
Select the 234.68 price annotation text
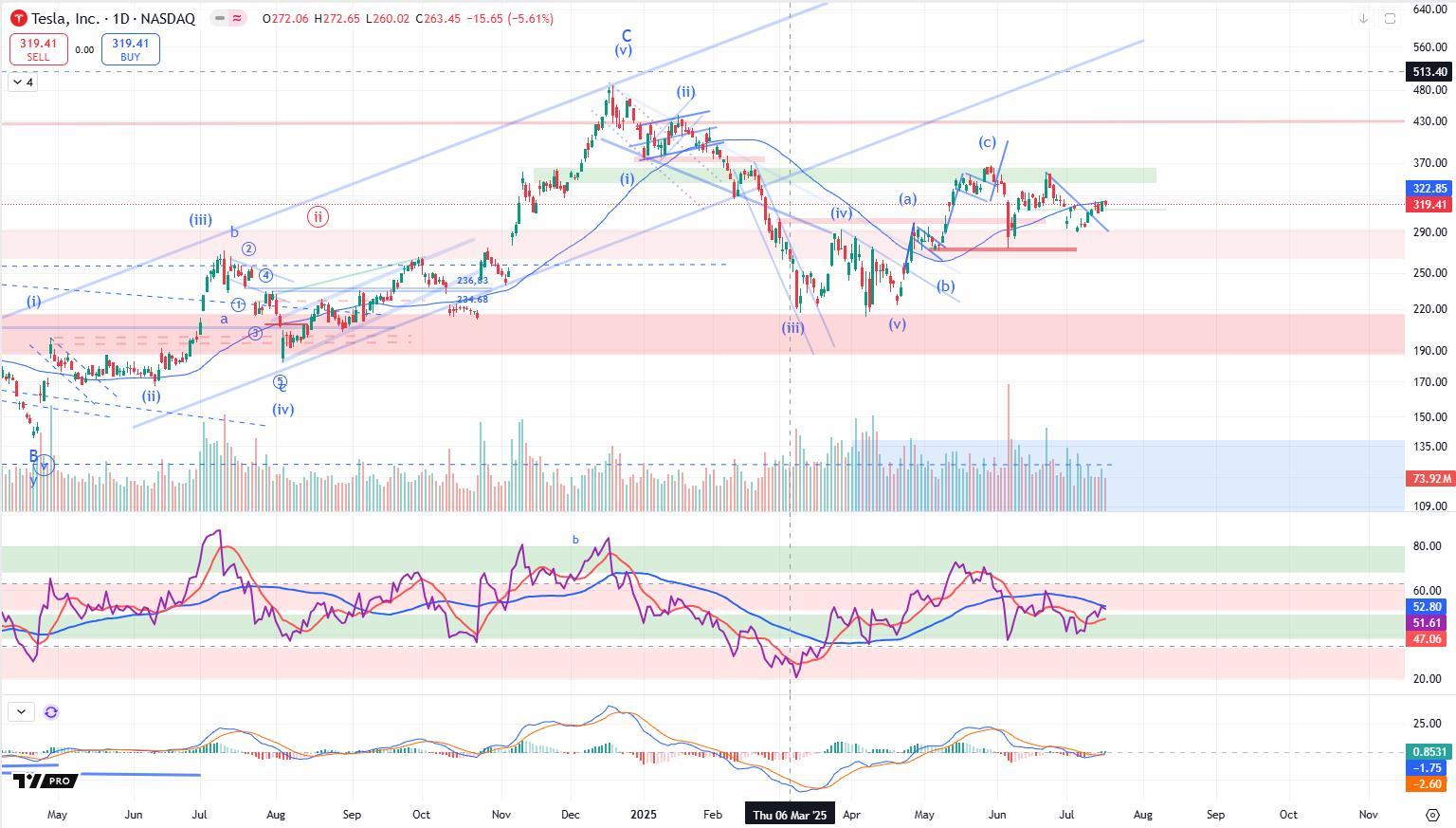click(472, 300)
